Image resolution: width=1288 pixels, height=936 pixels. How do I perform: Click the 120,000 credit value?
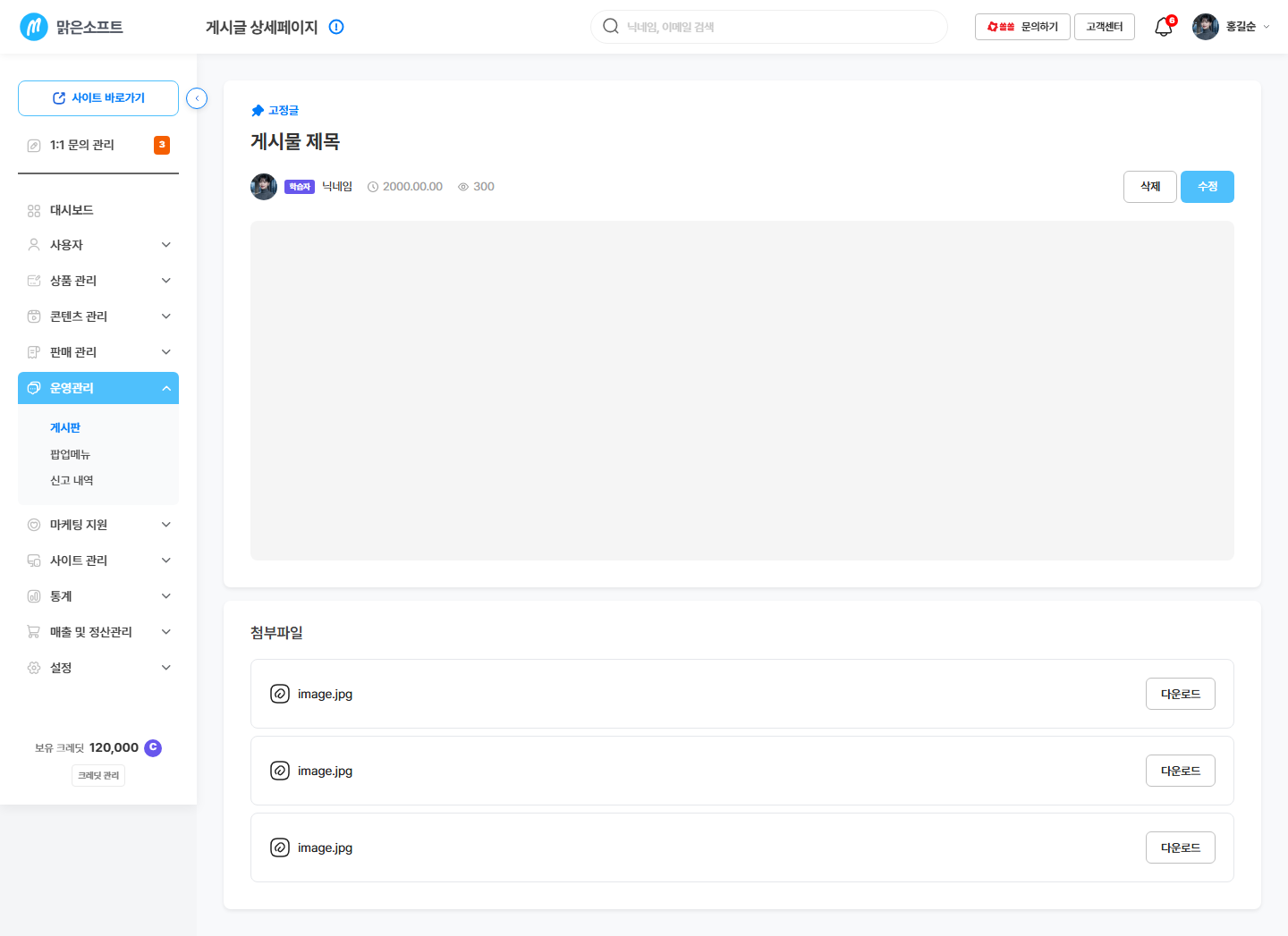(x=114, y=747)
